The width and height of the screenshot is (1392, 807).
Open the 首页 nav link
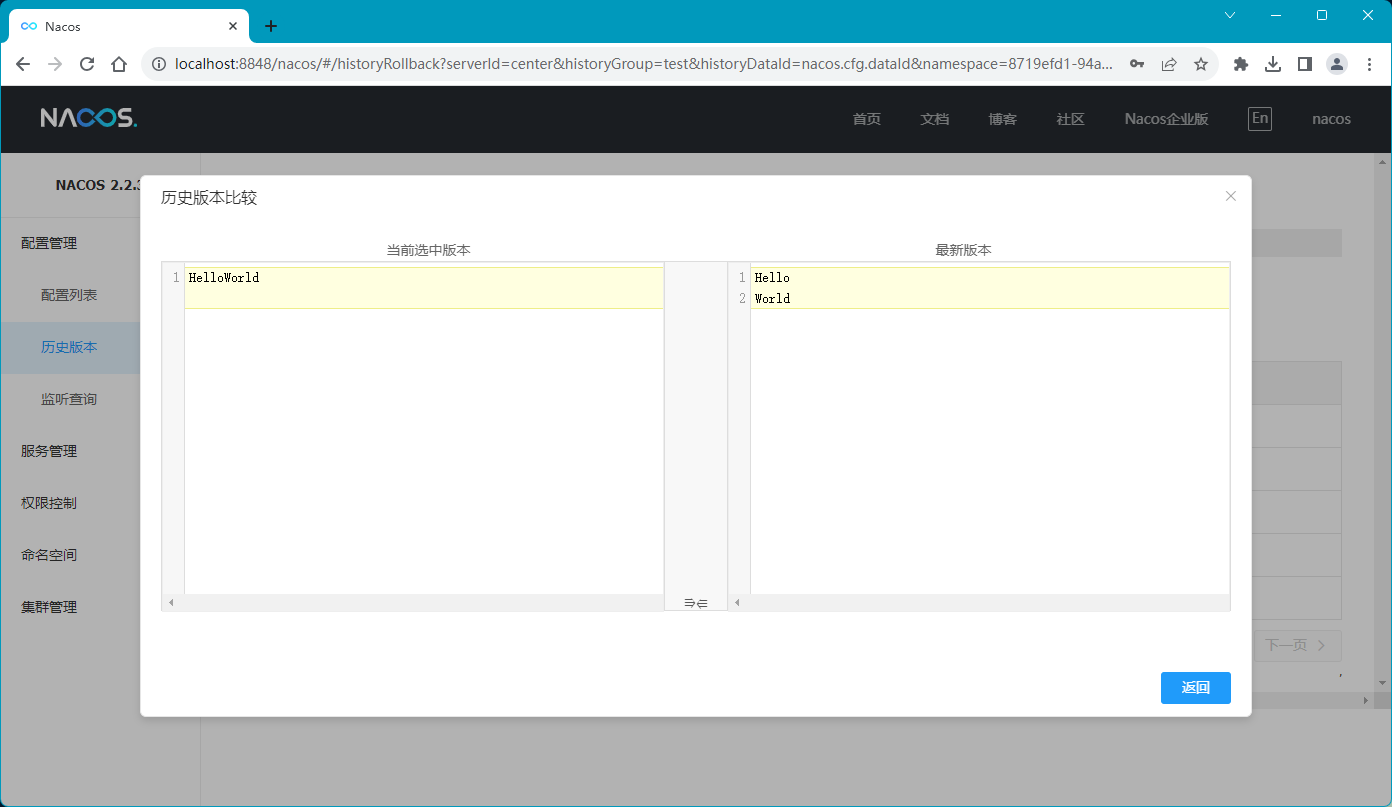click(867, 119)
